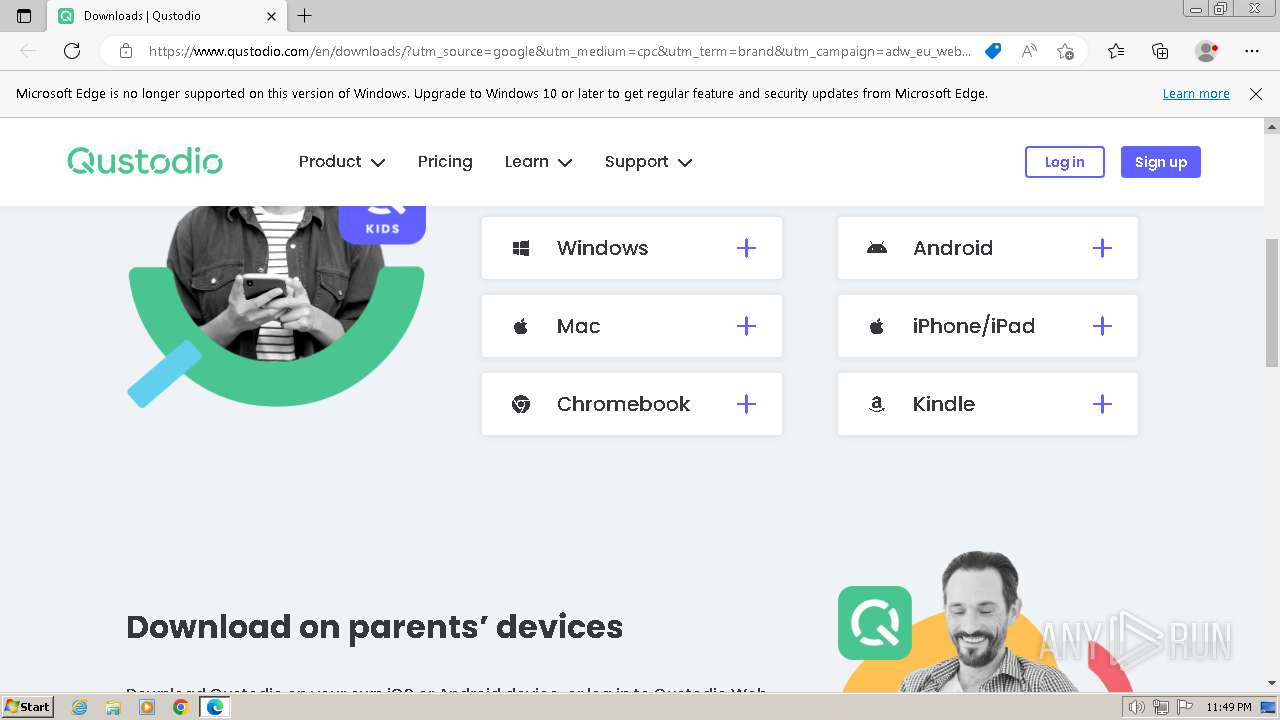This screenshot has height=720, width=1280.
Task: Open the Favorites list icon
Action: pos(1116,51)
